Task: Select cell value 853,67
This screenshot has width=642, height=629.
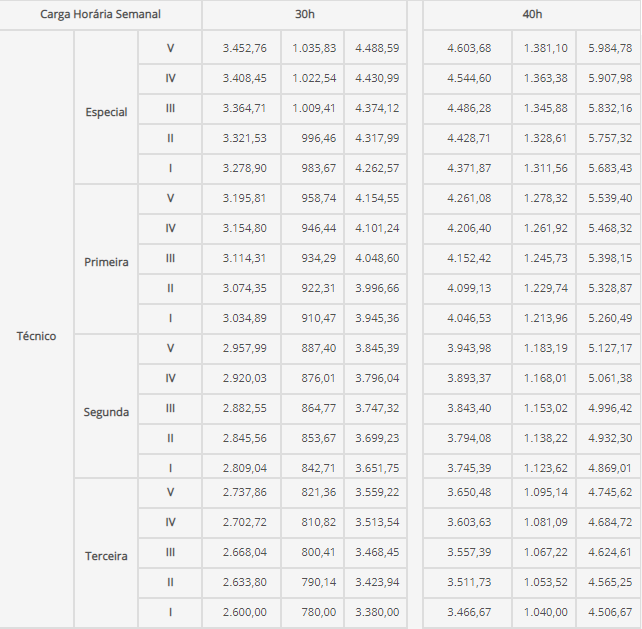Action: [319, 438]
